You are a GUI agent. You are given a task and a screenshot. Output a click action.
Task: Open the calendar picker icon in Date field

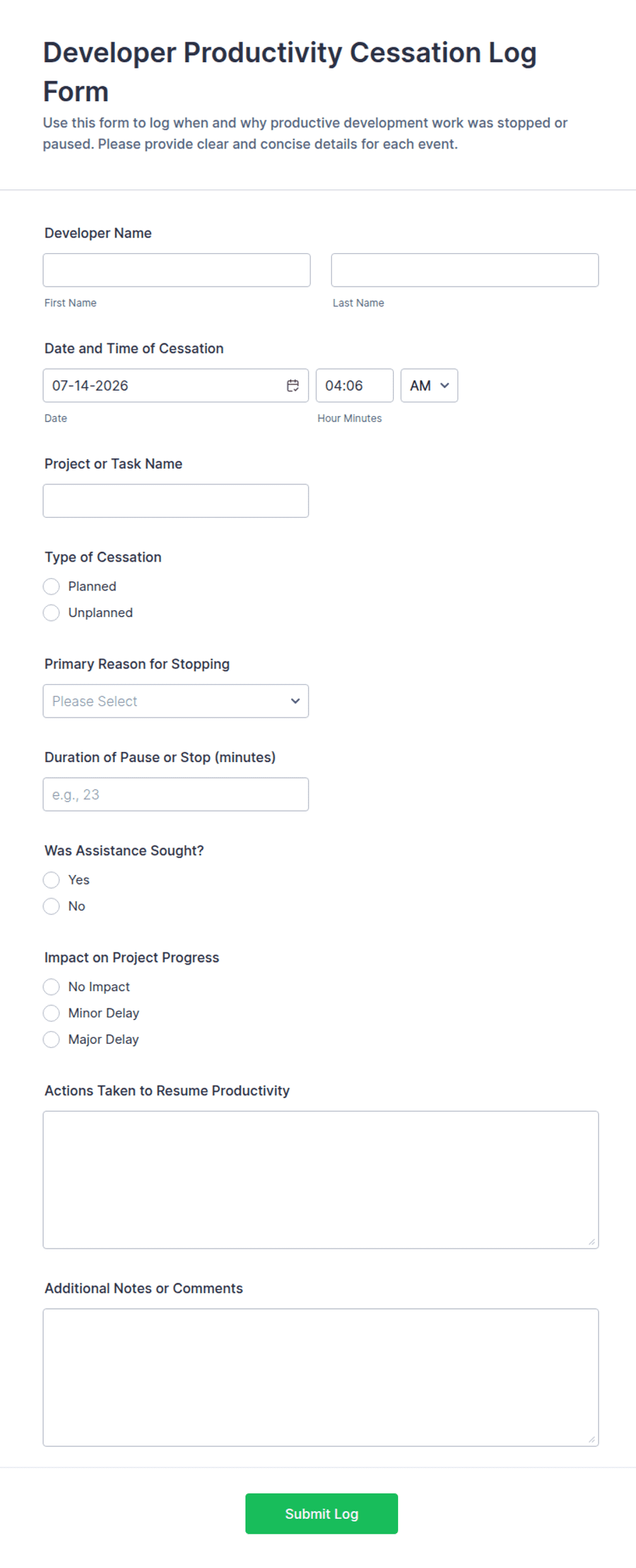pos(293,386)
